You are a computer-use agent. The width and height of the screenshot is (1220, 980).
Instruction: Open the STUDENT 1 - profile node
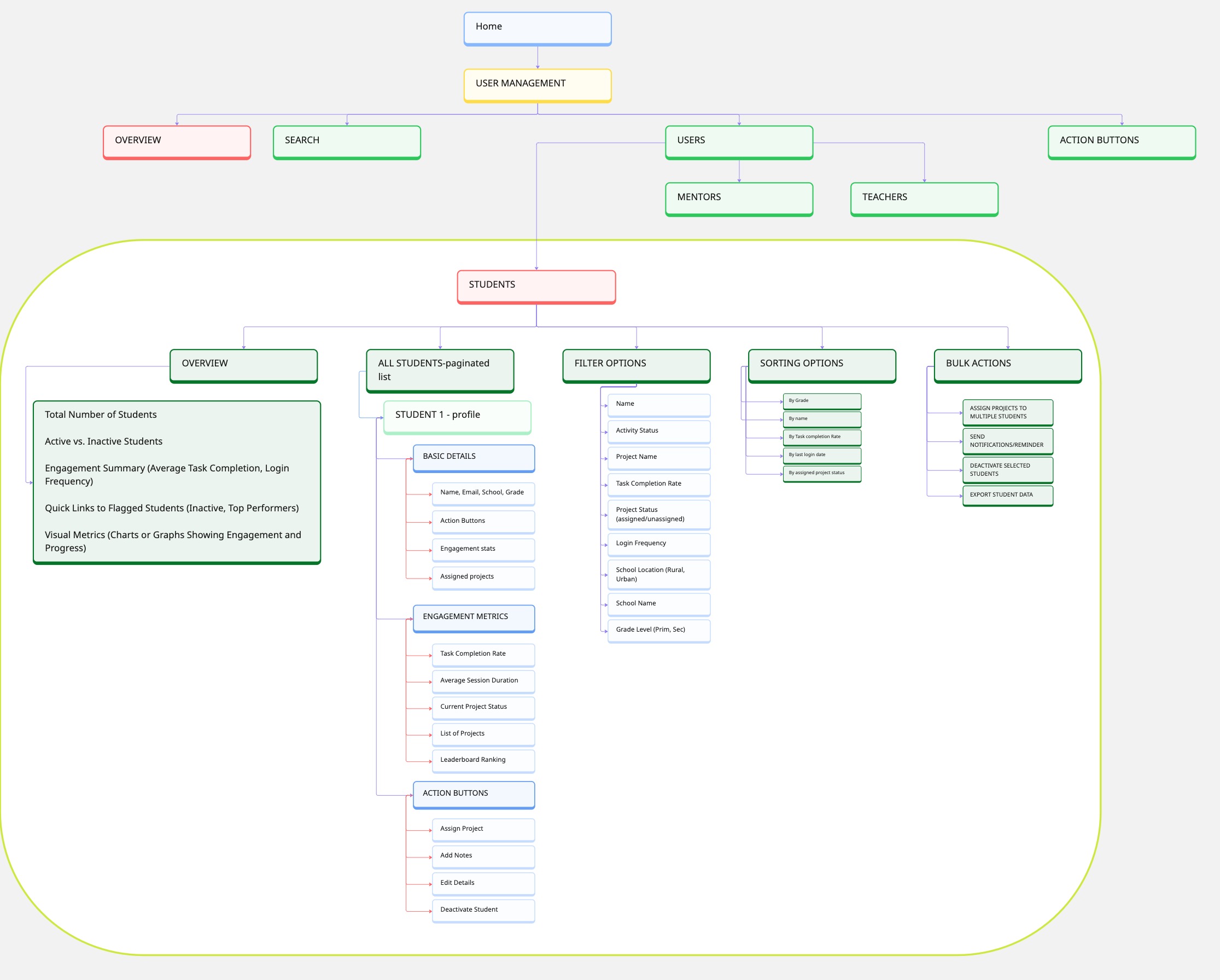point(457,416)
